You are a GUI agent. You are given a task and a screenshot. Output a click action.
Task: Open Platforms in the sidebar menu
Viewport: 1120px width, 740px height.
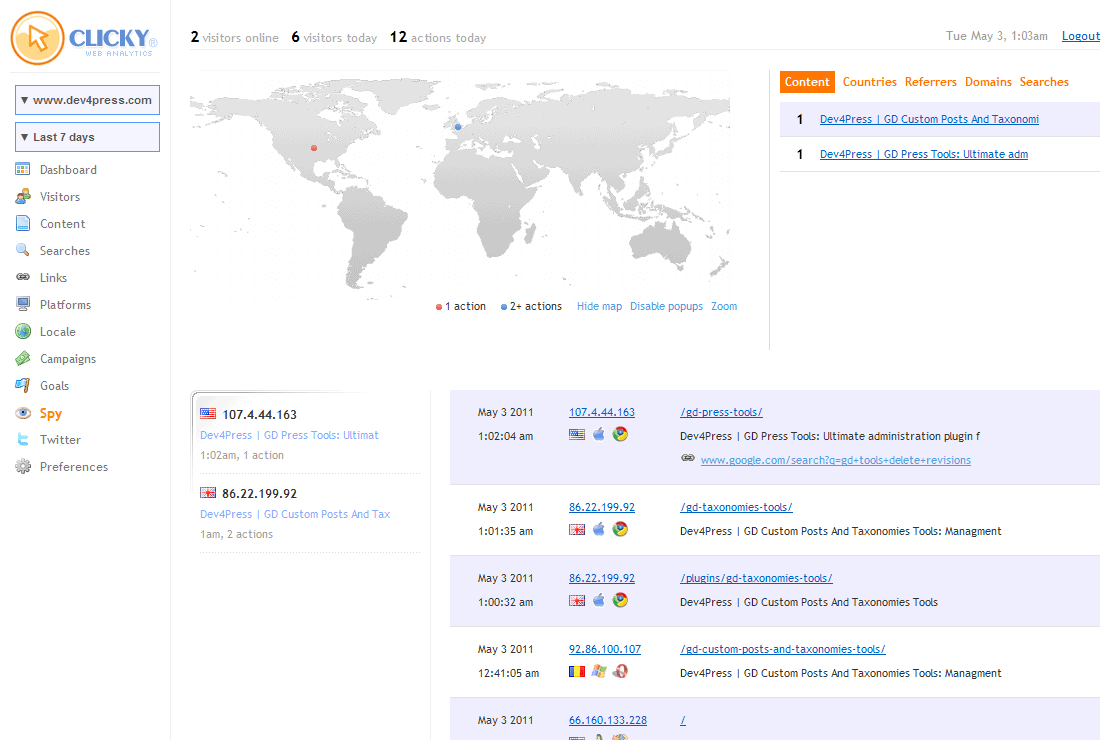pyautogui.click(x=65, y=305)
